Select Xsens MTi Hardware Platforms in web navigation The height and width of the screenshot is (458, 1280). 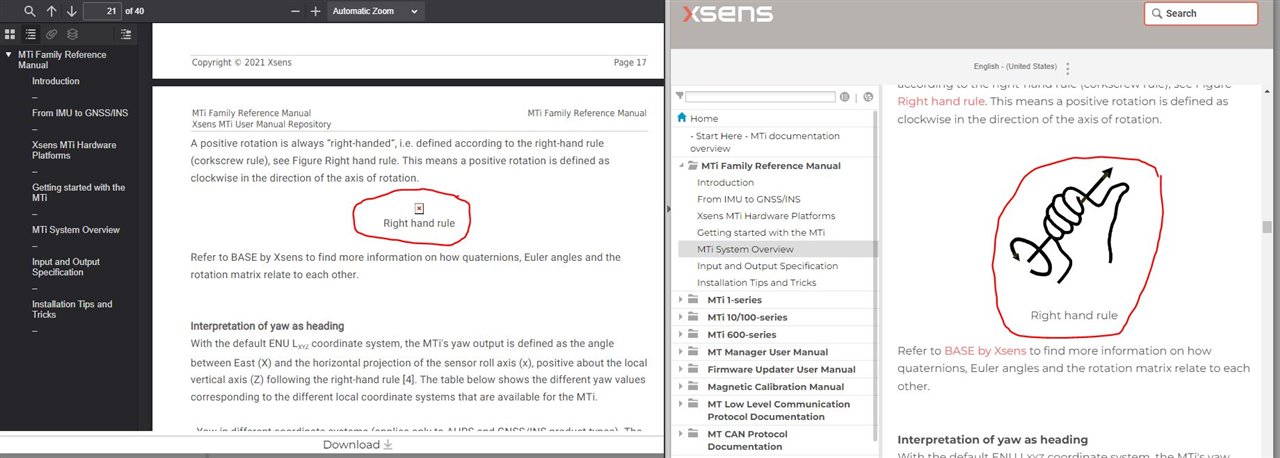[x=766, y=216]
